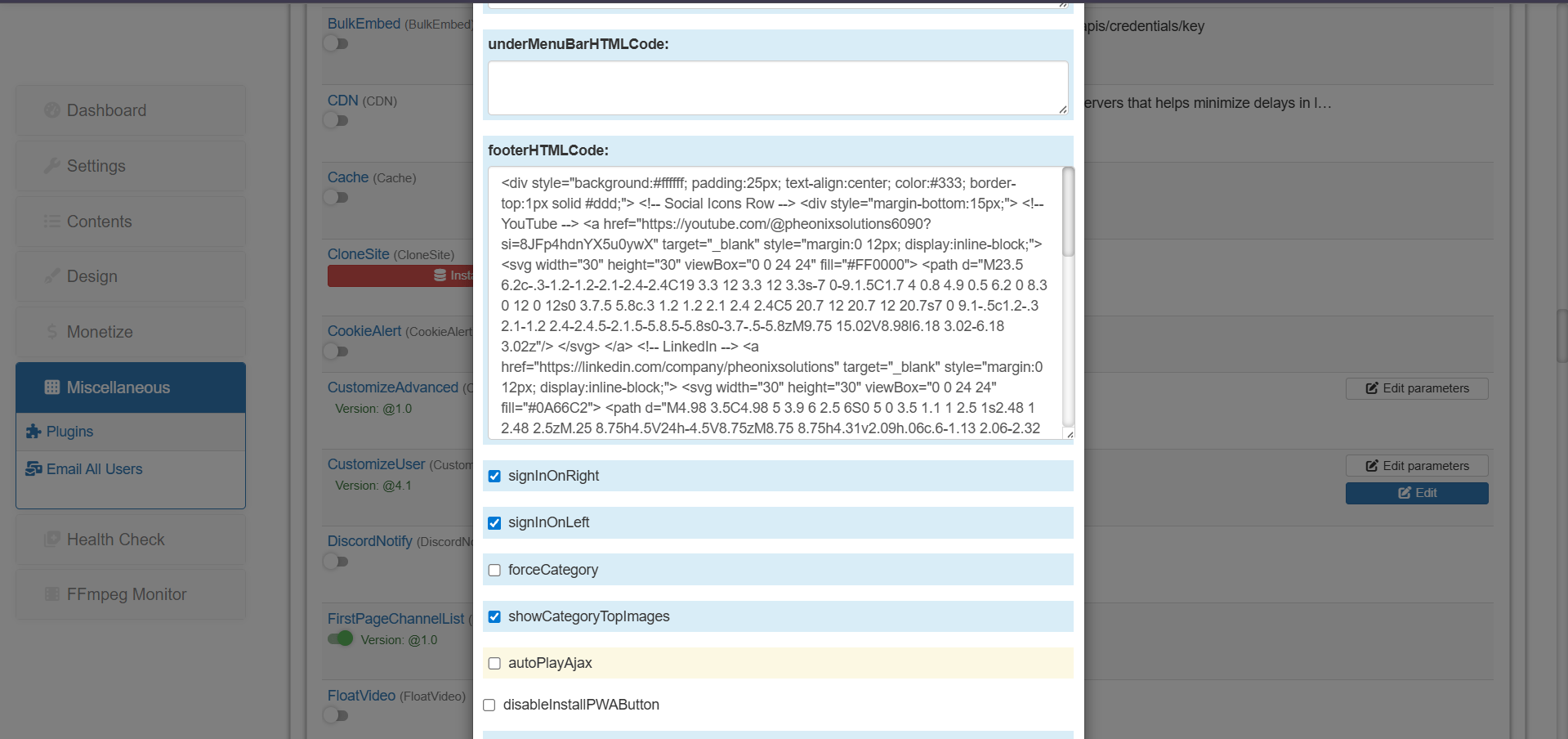Click the footerHTMLCode textarea scrollbar
Viewport: 1568px width, 739px height.
pyautogui.click(x=1068, y=213)
